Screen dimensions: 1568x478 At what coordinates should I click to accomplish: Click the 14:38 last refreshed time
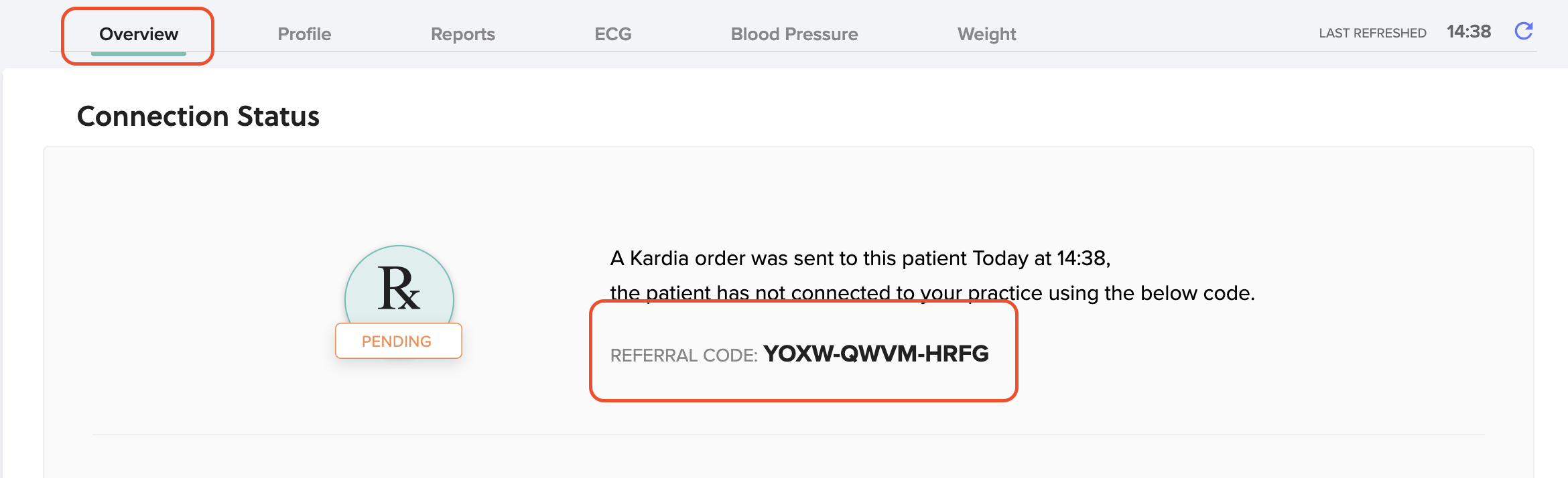[1469, 31]
